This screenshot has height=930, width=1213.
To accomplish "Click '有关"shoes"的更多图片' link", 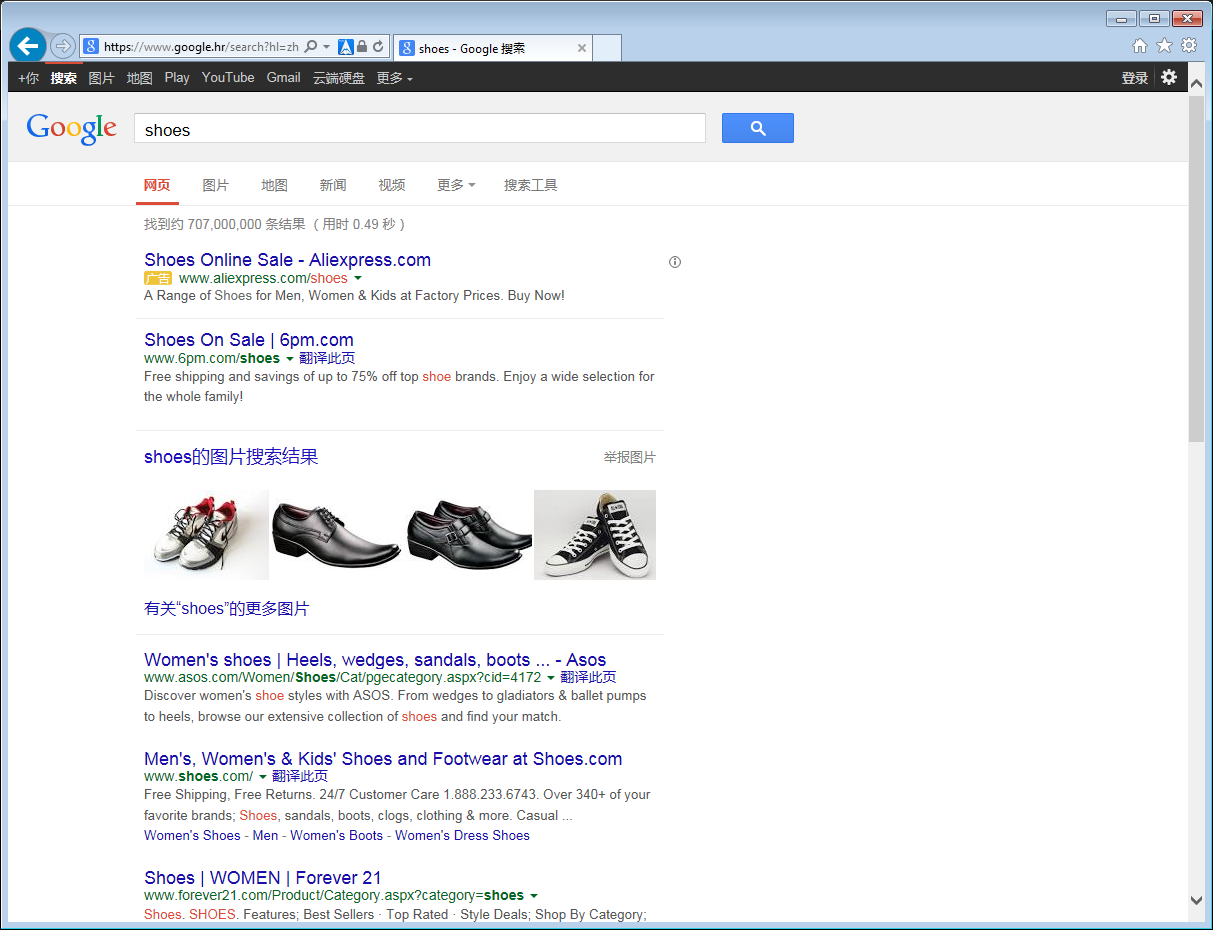I will 227,609.
